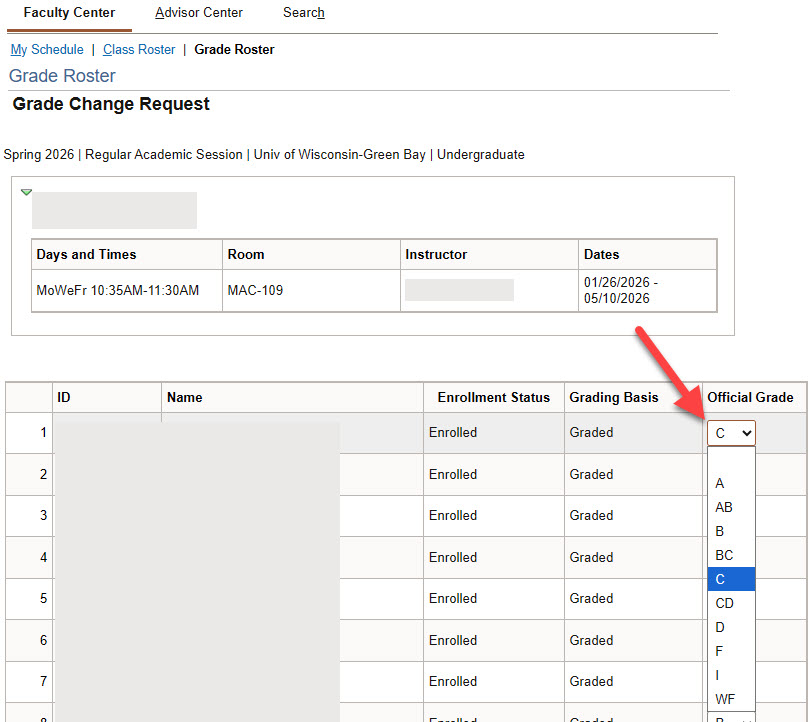812x722 pixels.
Task: Choose grade AB from the dropdown list
Action: [731, 507]
